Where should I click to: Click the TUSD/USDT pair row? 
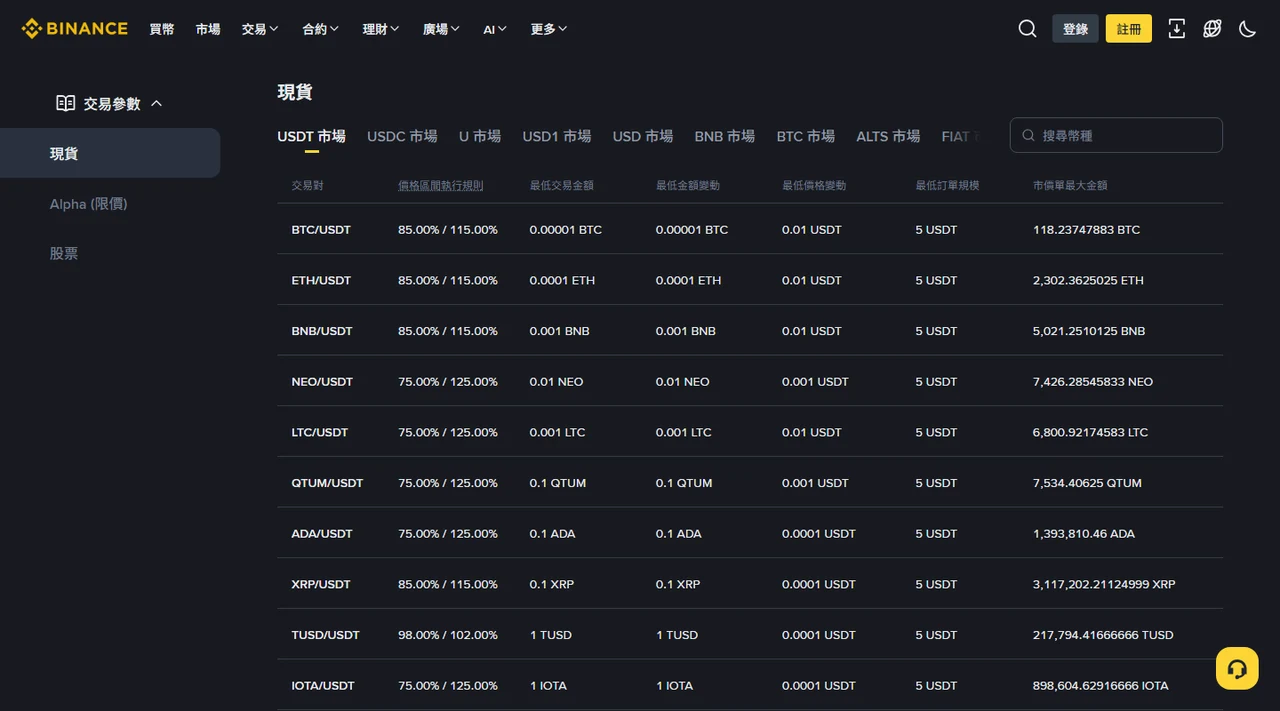[x=750, y=635]
